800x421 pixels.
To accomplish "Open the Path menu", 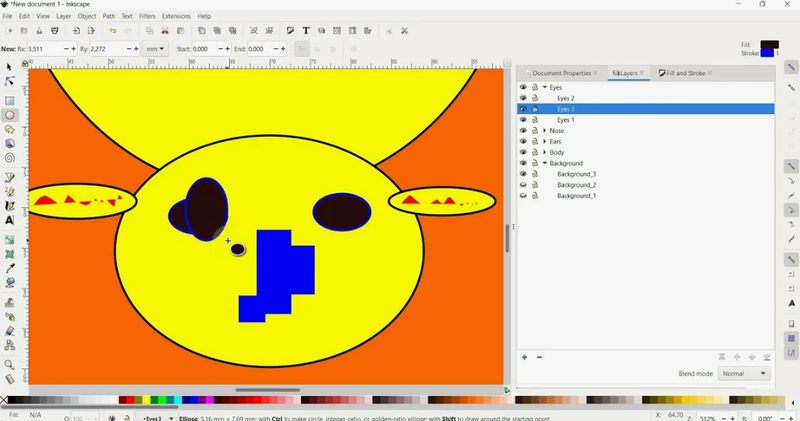I will click(x=109, y=16).
